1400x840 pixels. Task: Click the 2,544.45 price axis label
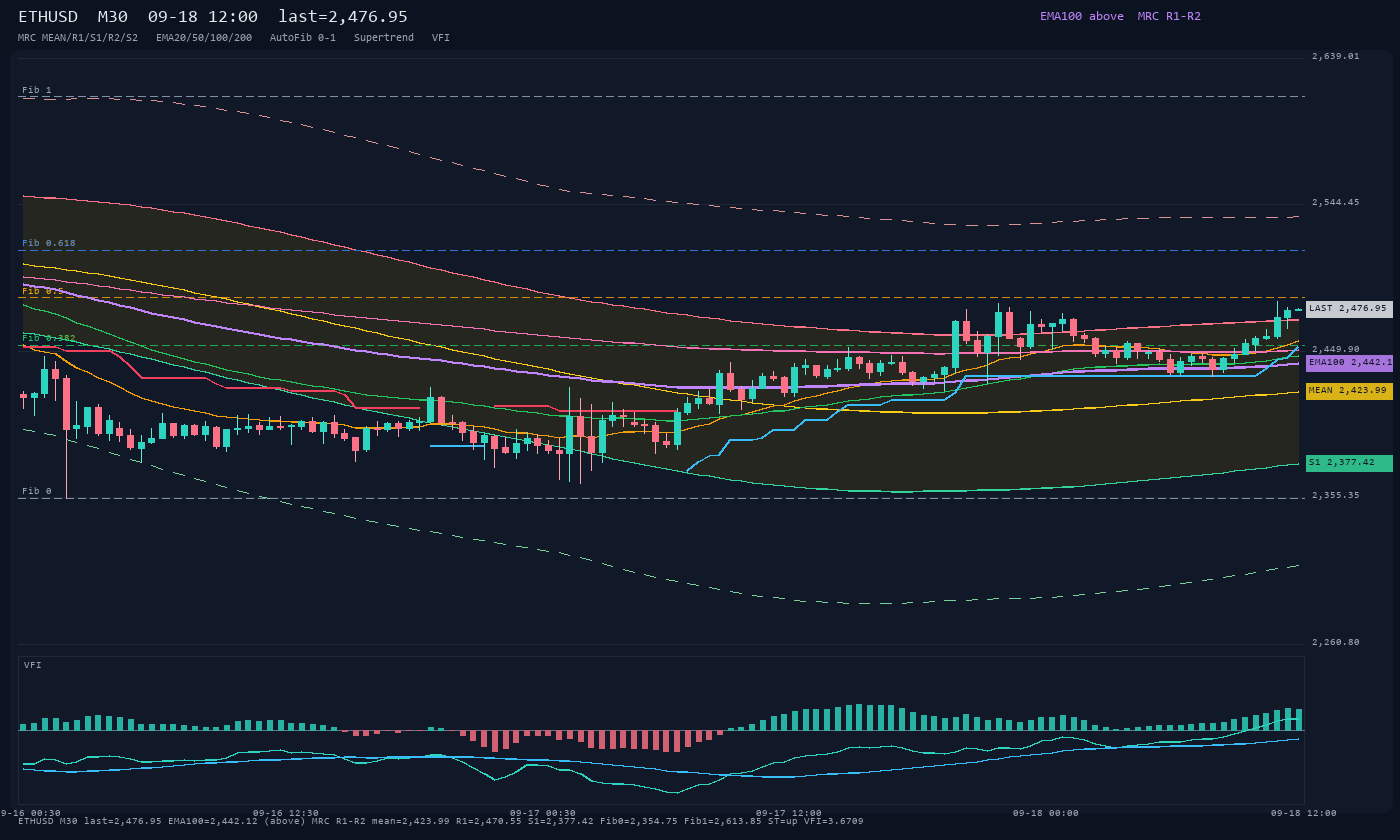pos(1336,202)
